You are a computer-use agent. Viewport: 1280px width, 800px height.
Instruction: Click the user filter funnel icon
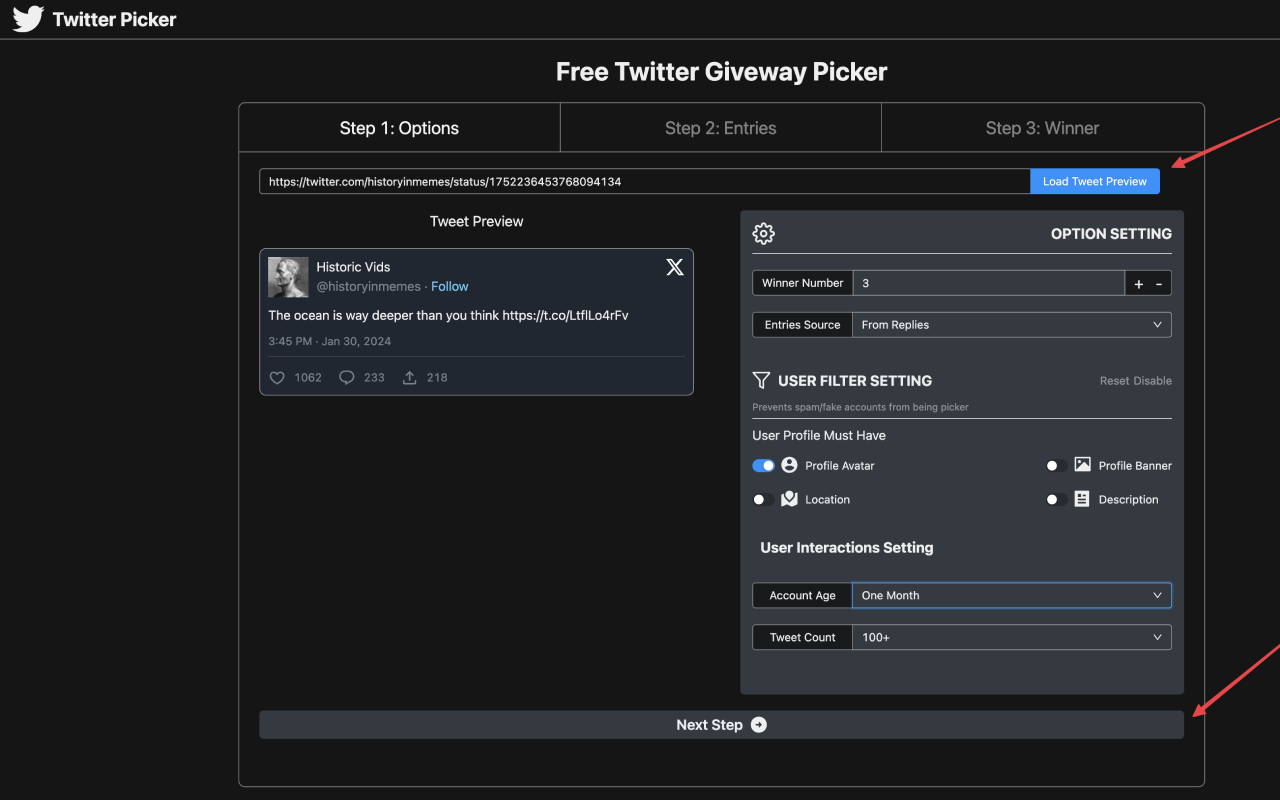(761, 380)
